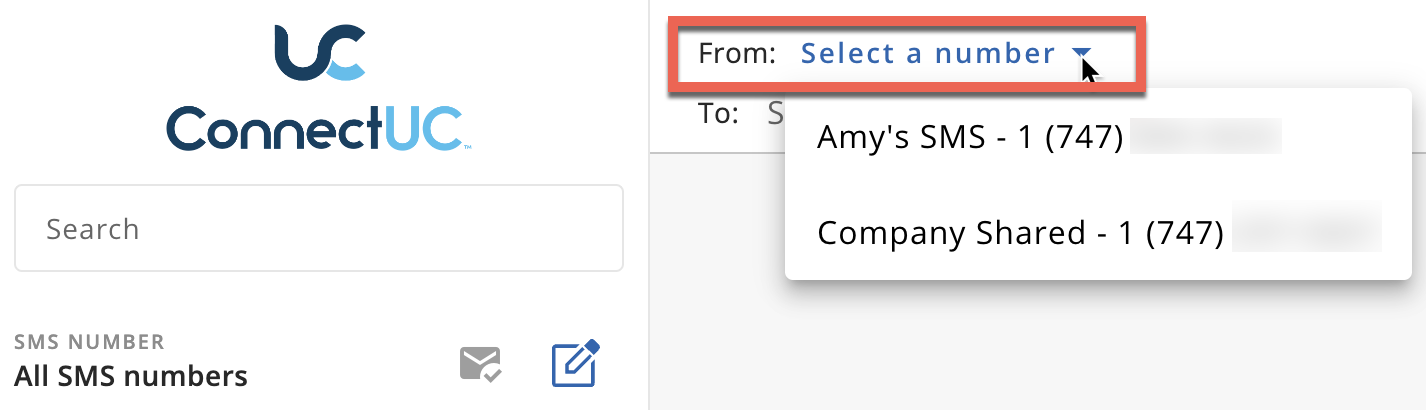Click inside the Search box

pyautogui.click(x=319, y=229)
